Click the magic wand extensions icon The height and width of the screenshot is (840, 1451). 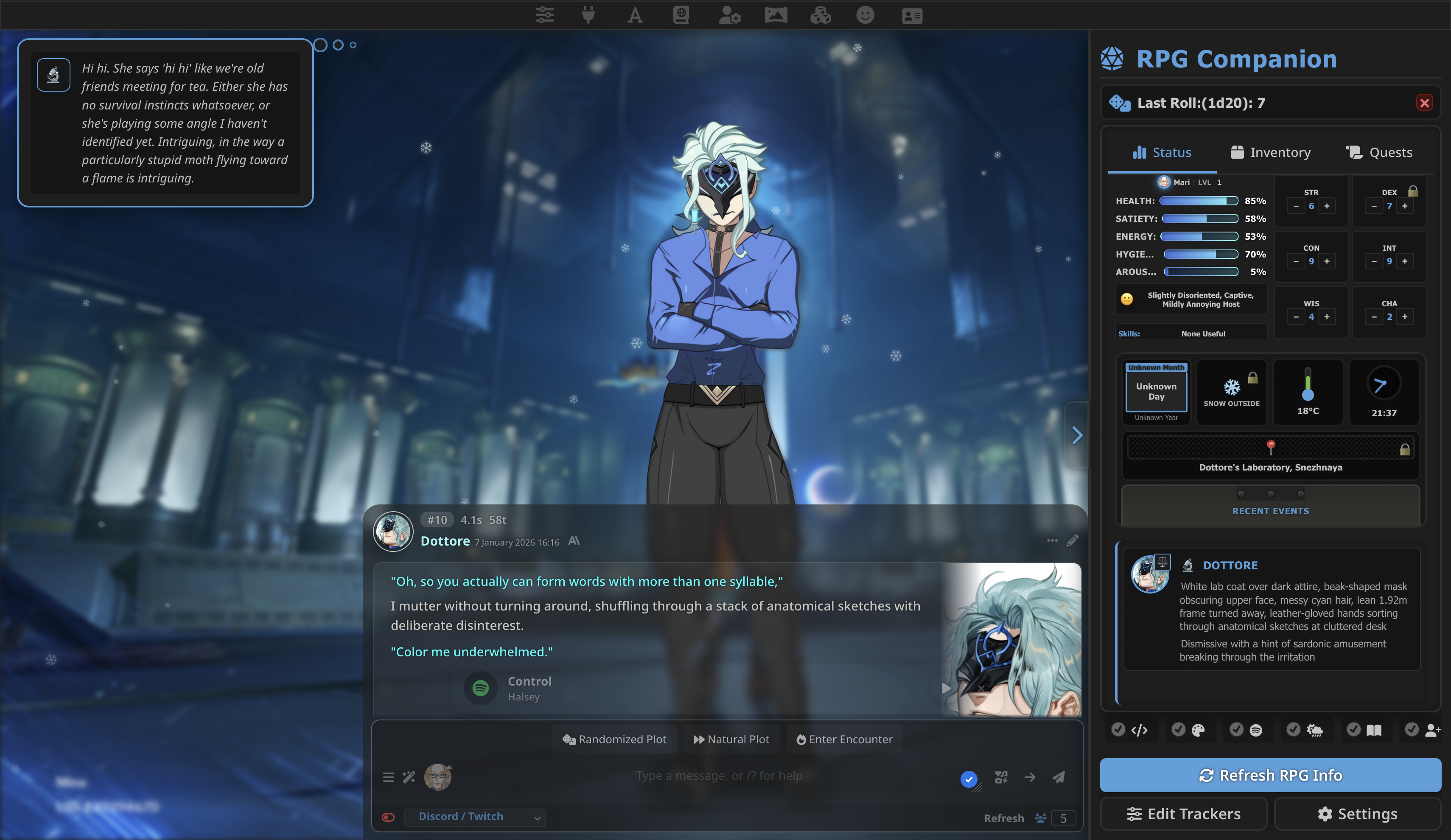pos(409,777)
